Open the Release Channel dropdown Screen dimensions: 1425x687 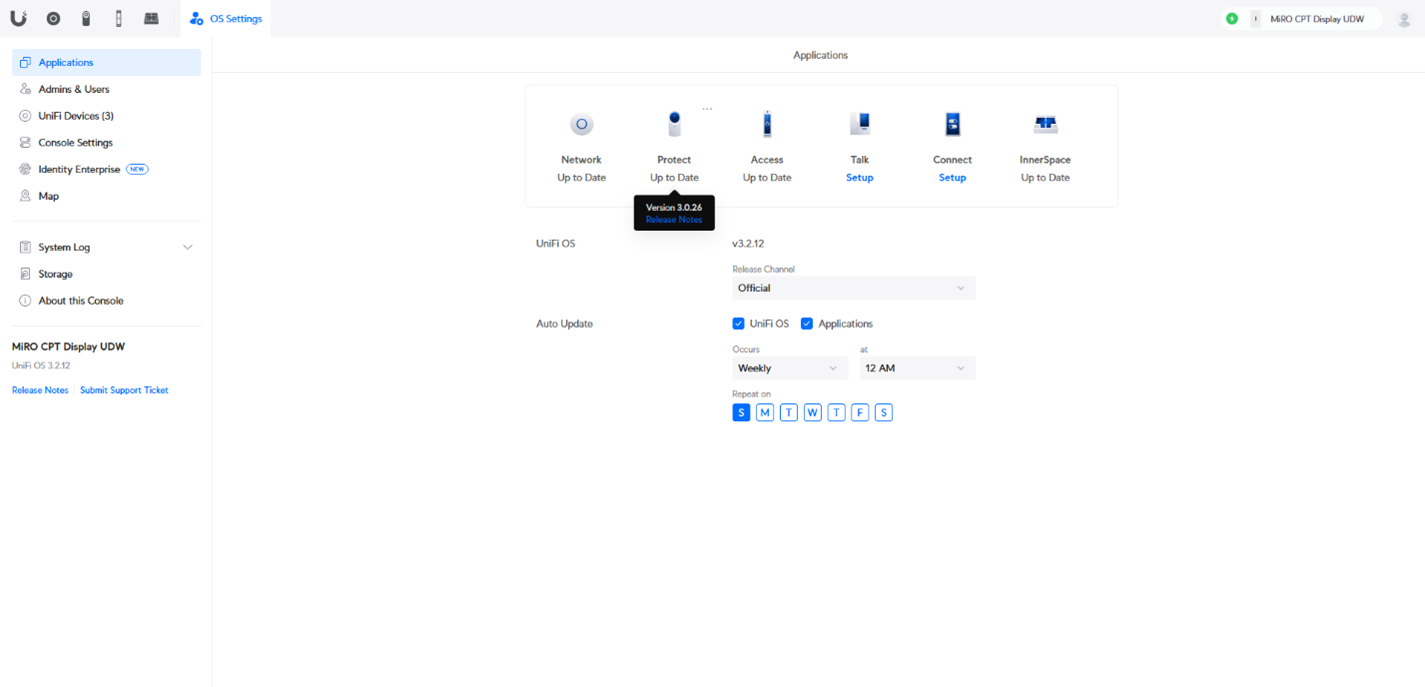[853, 288]
